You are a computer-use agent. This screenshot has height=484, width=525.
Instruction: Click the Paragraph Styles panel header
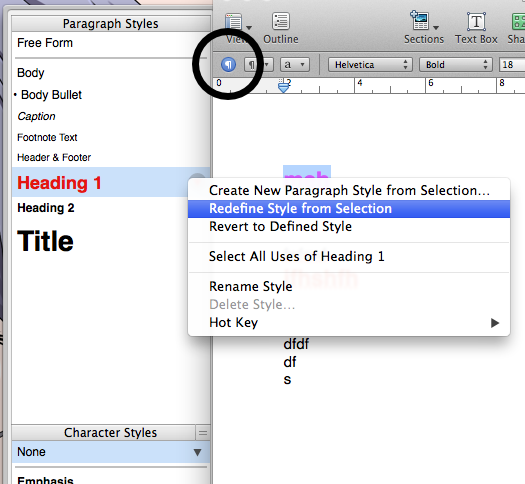tap(111, 24)
